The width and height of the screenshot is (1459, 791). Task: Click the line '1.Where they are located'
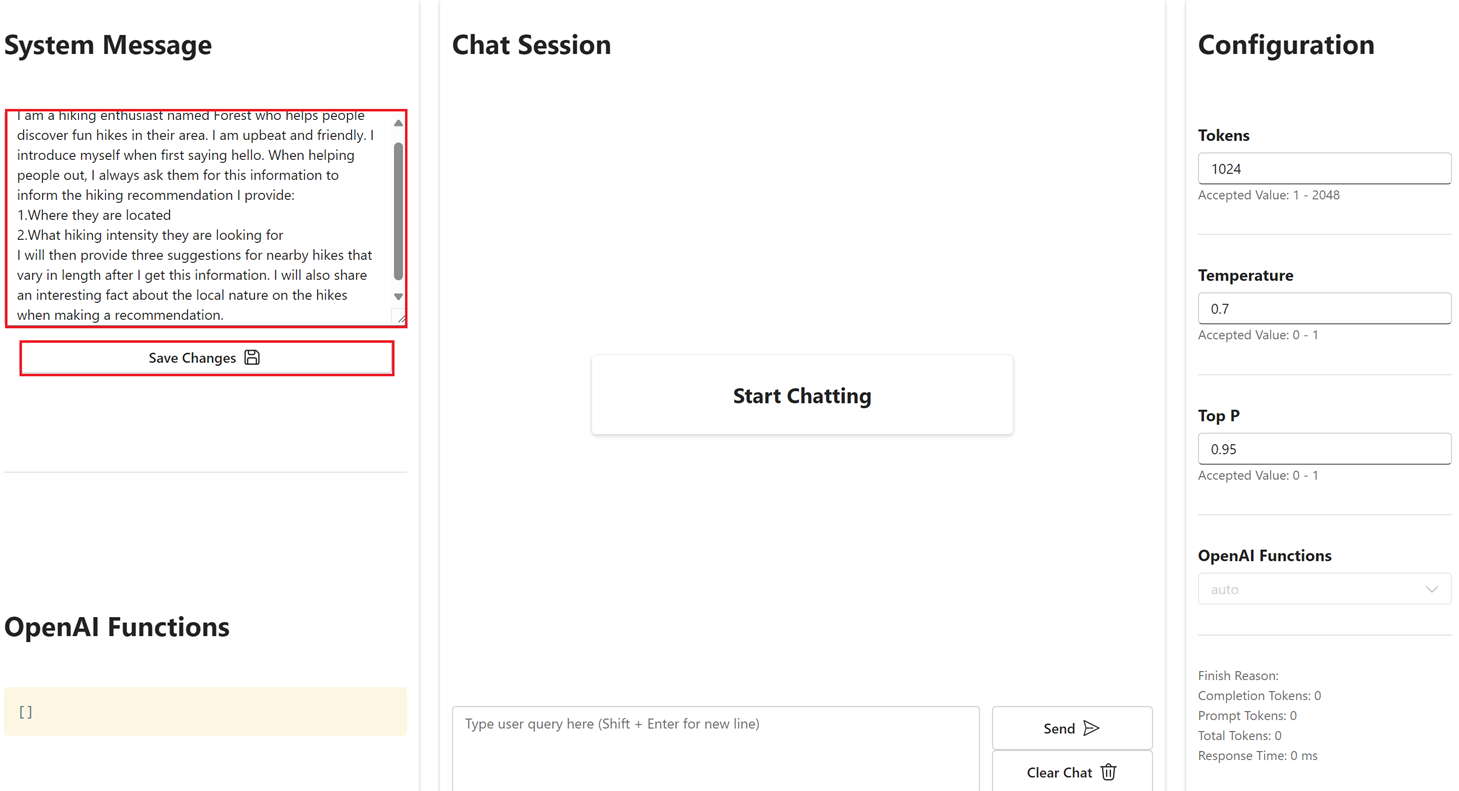click(x=94, y=215)
